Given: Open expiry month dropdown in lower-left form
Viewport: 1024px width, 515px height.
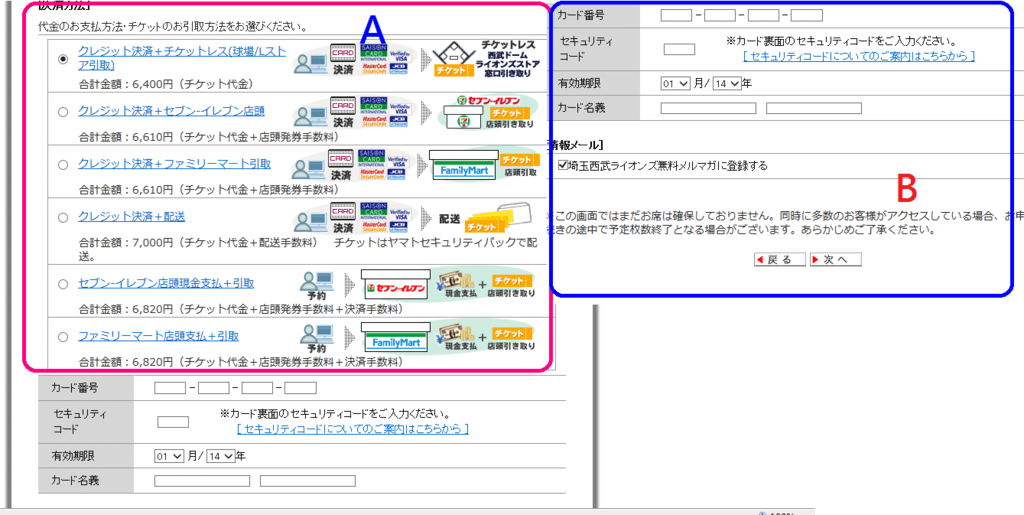Looking at the screenshot, I should point(169,457).
